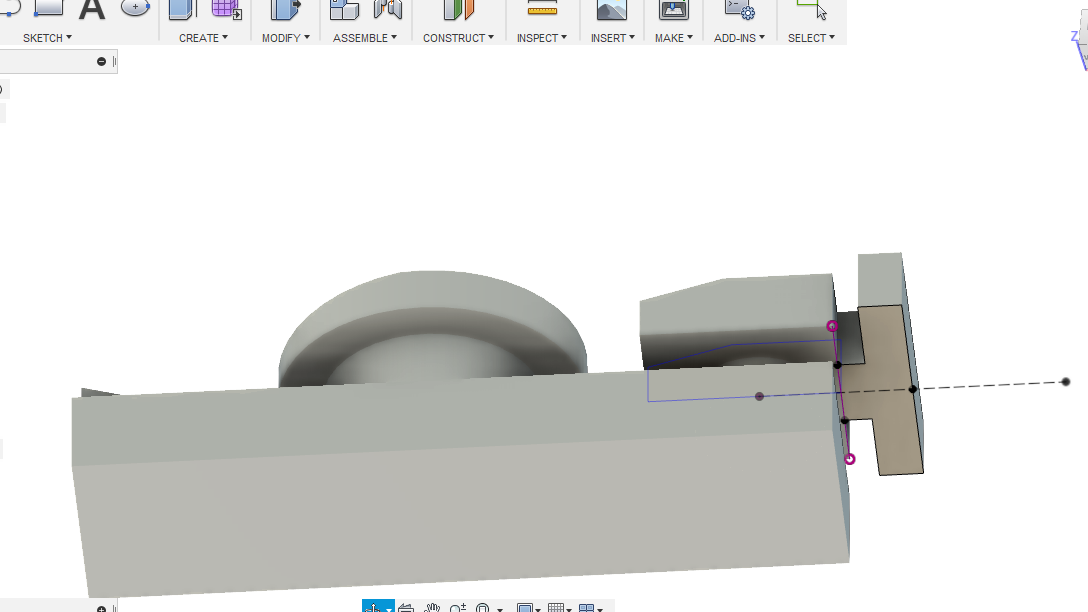Click the New Component icon above ASSEMBLE
Image resolution: width=1088 pixels, height=612 pixels.
pos(344,10)
